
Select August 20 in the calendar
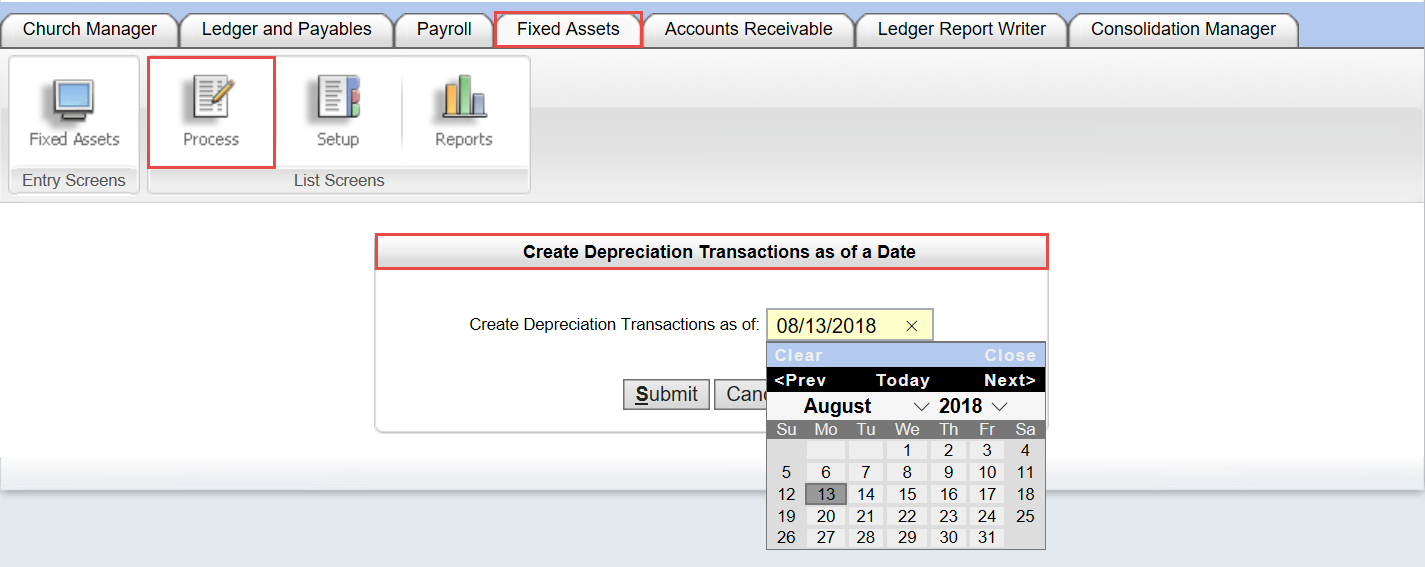pyautogui.click(x=826, y=517)
